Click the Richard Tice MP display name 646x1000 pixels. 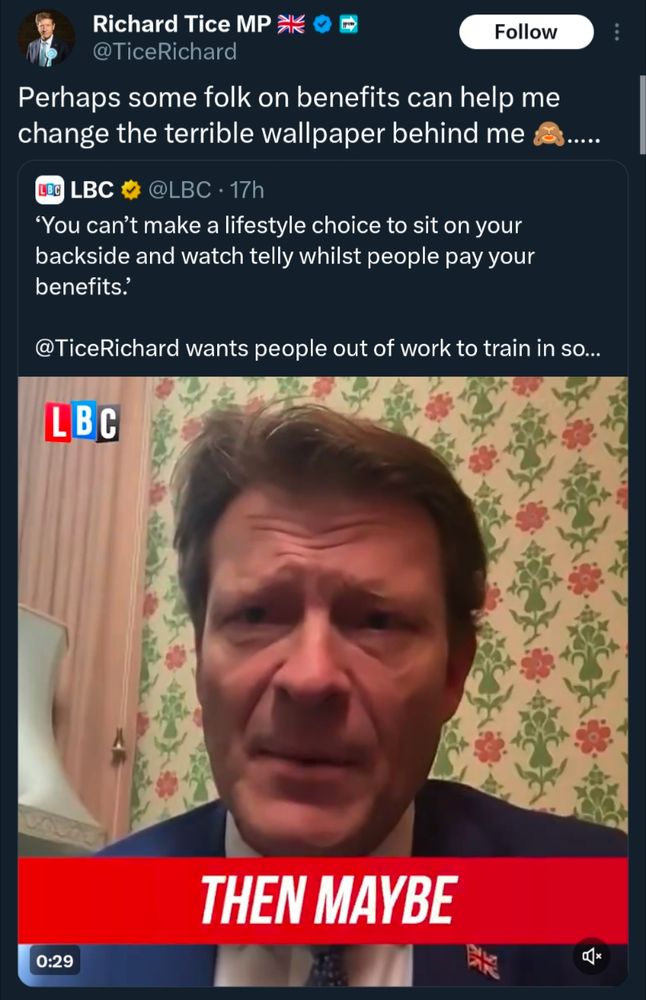[182, 24]
